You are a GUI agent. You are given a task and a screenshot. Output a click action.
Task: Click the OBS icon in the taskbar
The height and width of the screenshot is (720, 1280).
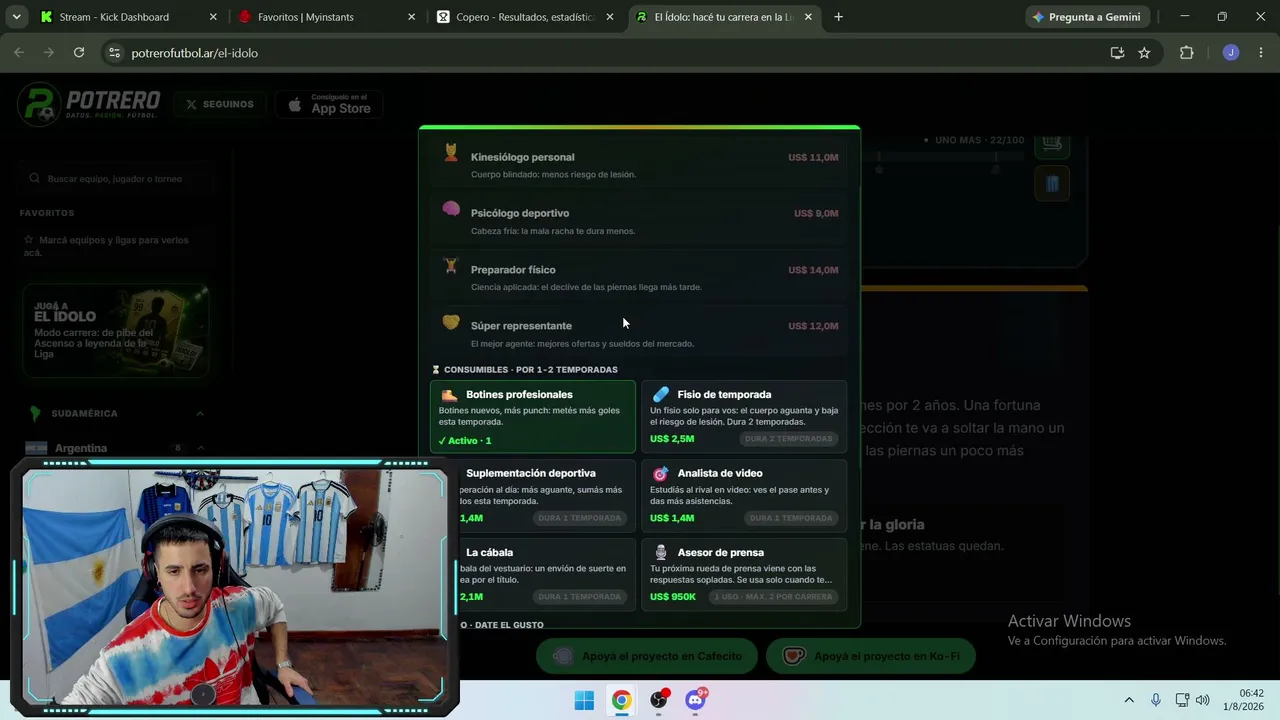(x=658, y=700)
